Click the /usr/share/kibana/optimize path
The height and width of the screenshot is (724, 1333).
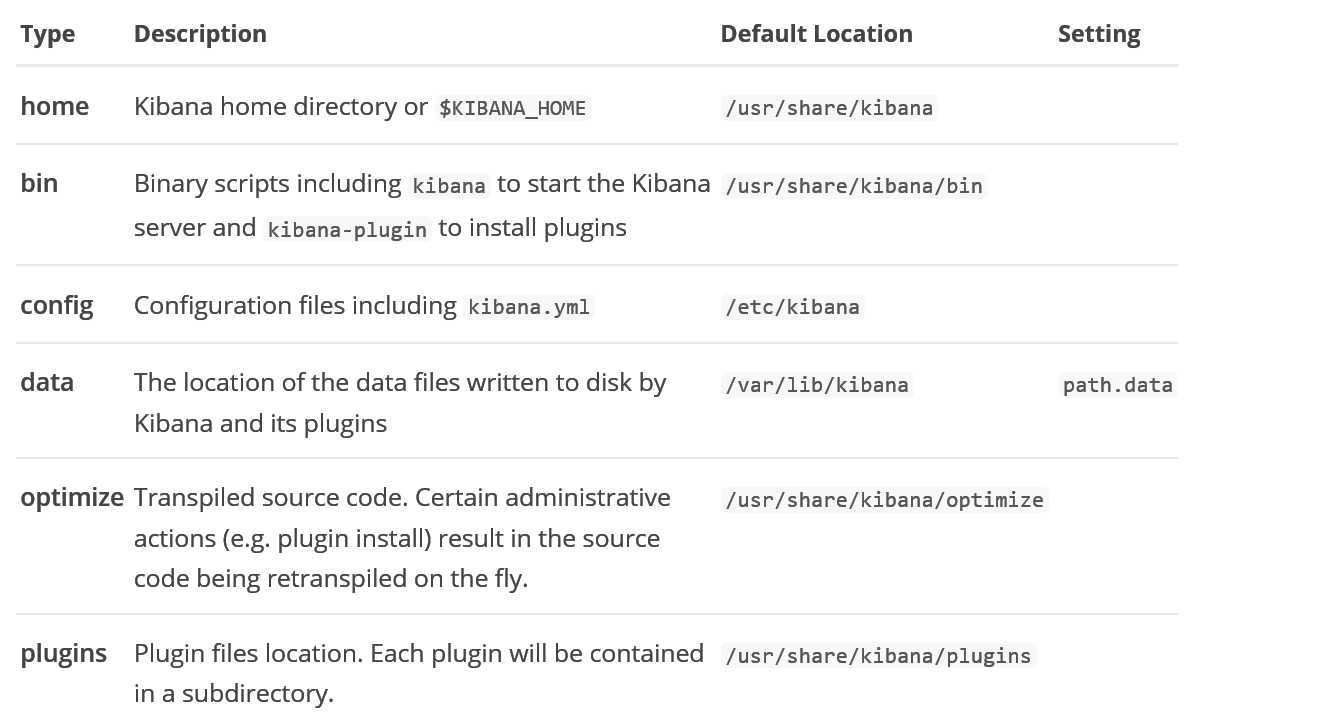pyautogui.click(x=884, y=500)
